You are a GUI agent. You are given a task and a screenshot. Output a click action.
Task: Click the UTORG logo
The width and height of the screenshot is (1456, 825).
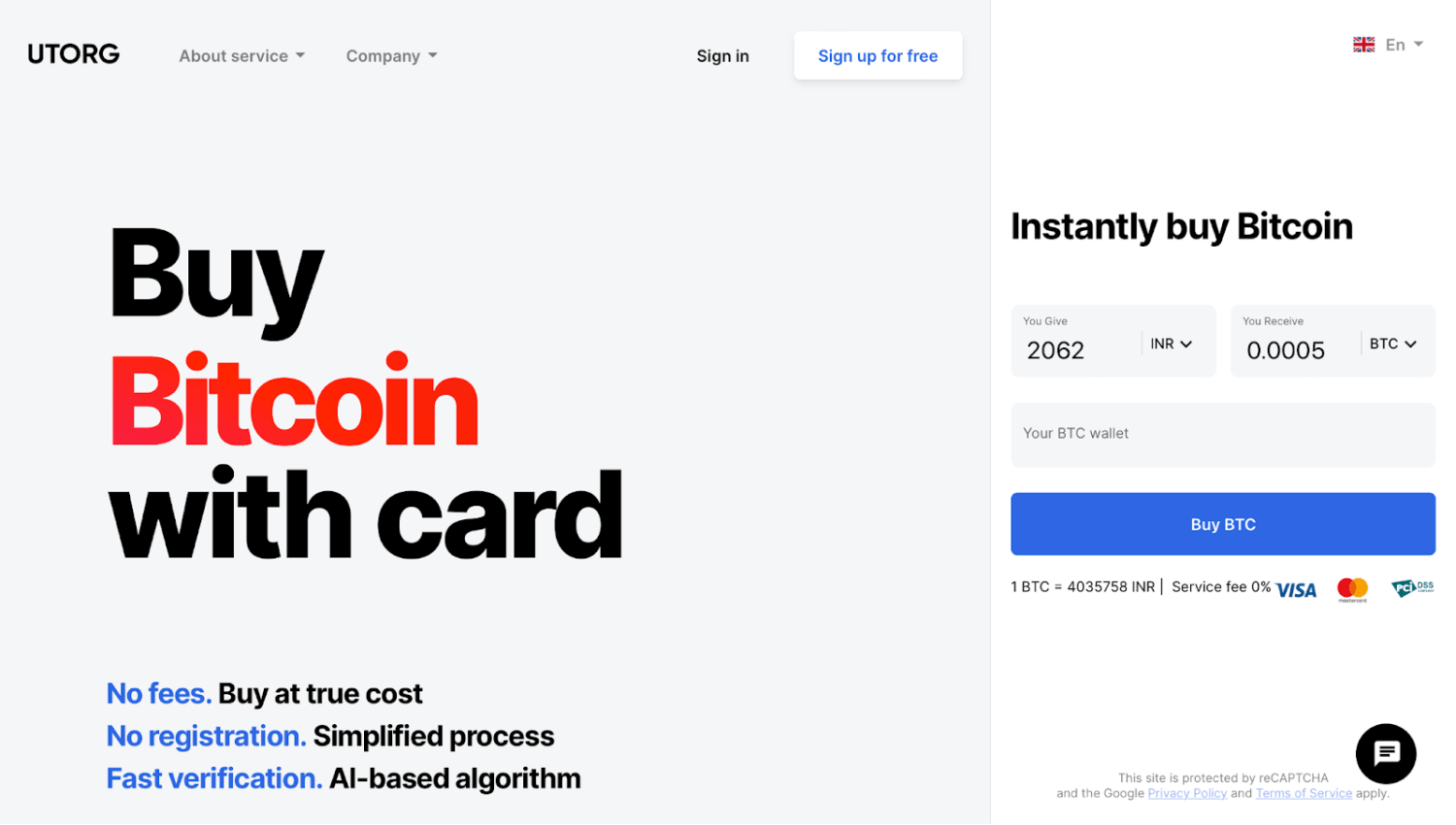click(x=73, y=53)
